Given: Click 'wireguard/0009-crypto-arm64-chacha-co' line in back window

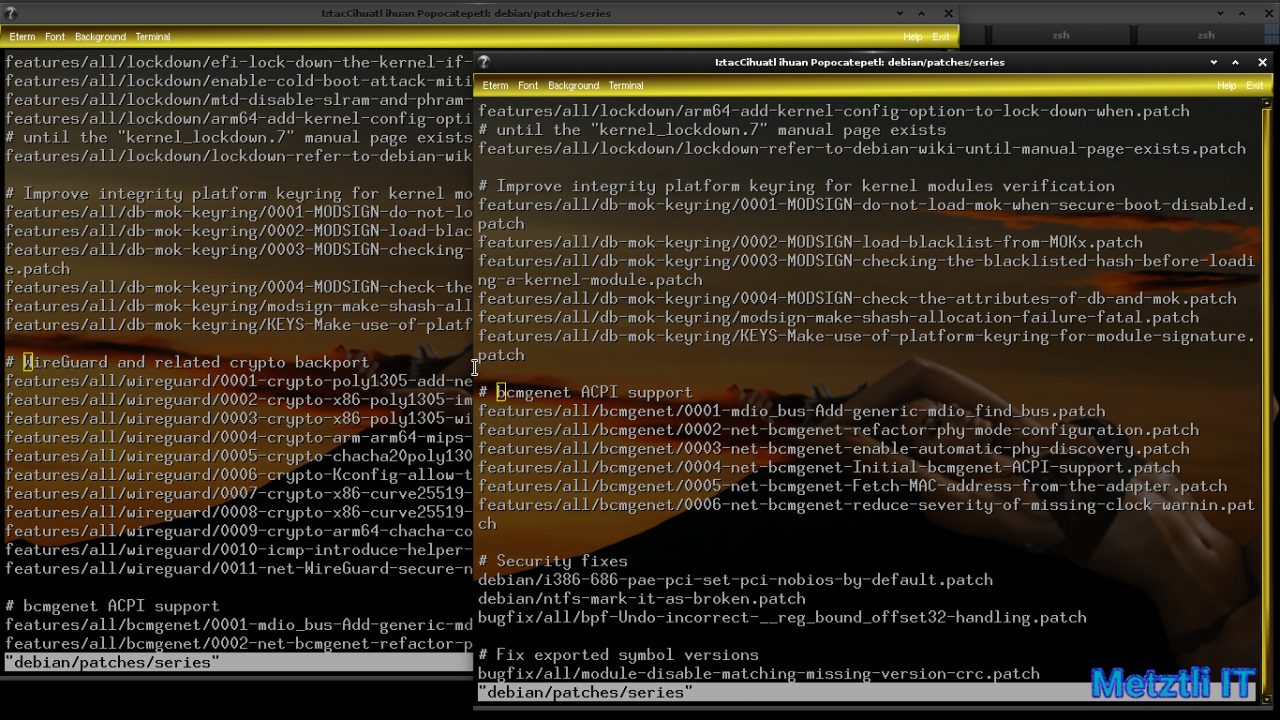Looking at the screenshot, I should [x=239, y=531].
